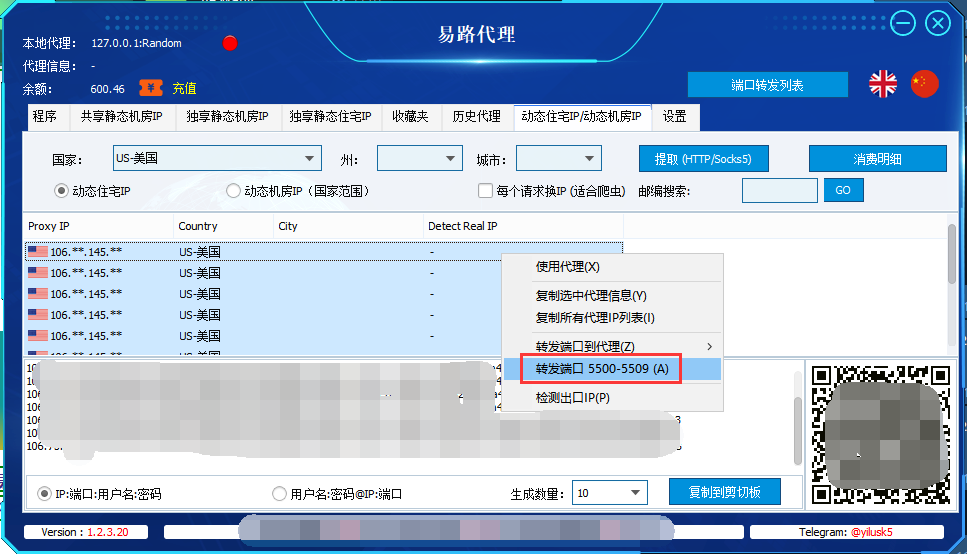Choose the 用户名:密码@IP:端口 format option
This screenshot has height=554, width=967.
(279, 493)
